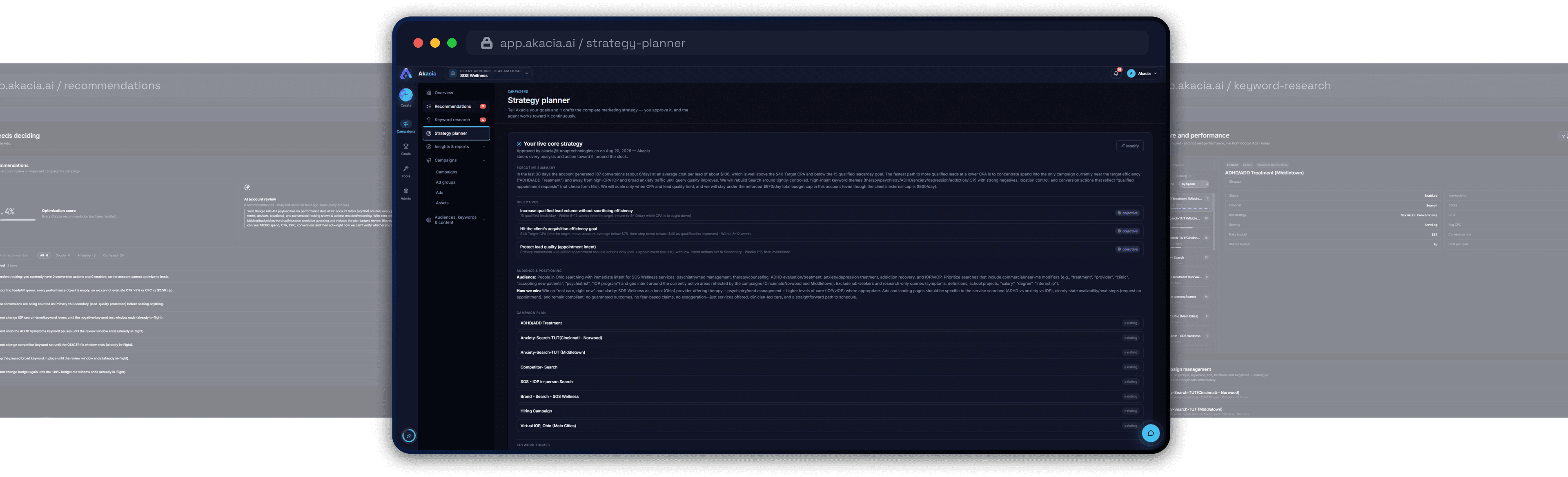Click the red badge on Keyword research
This screenshot has width=1568, height=477.
pos(483,120)
